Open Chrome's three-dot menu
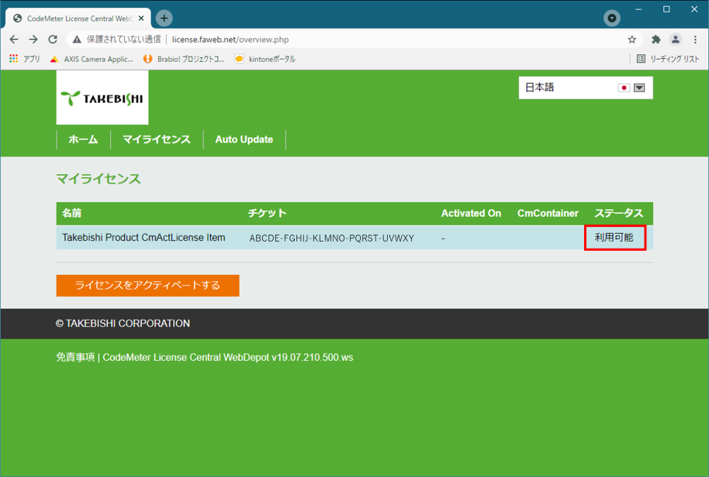Screen dimensions: 709x477 [x=695, y=40]
